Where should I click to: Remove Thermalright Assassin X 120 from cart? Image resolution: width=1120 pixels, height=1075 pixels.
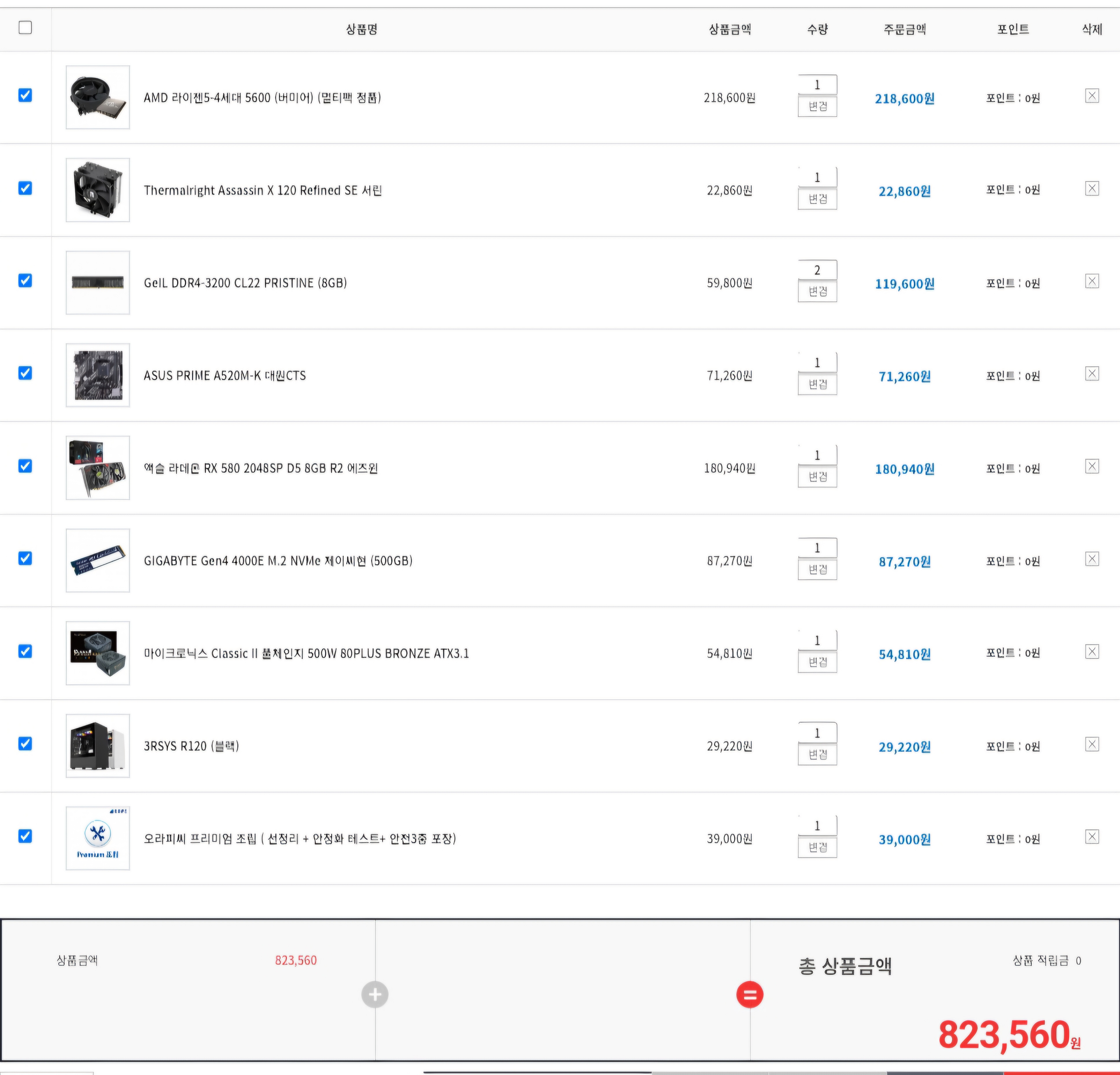1091,189
